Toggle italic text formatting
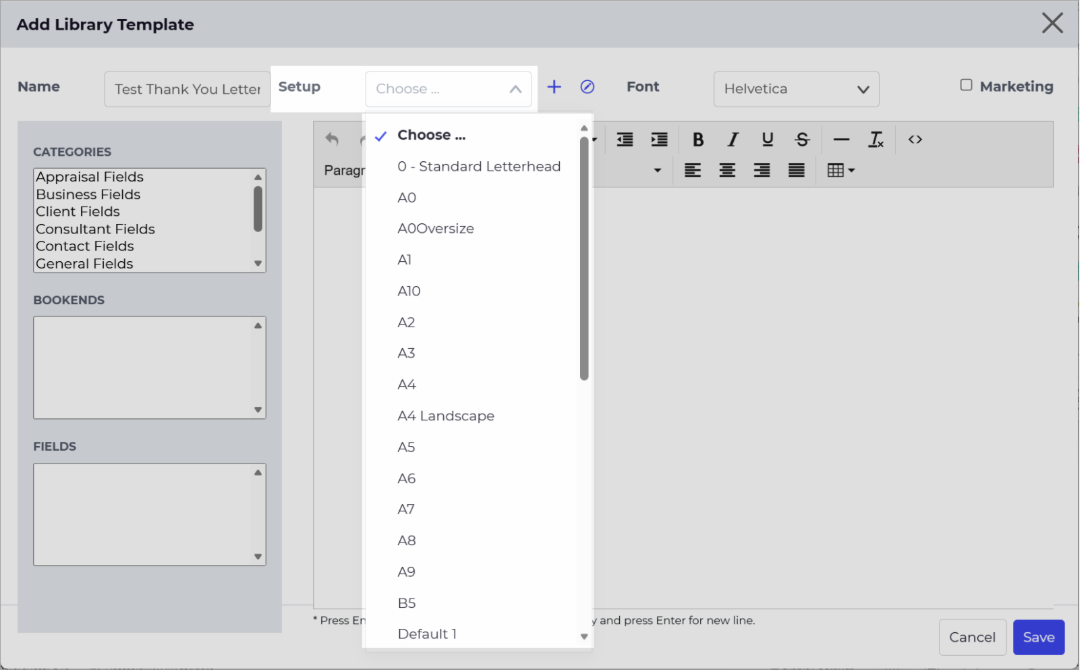 coord(733,140)
